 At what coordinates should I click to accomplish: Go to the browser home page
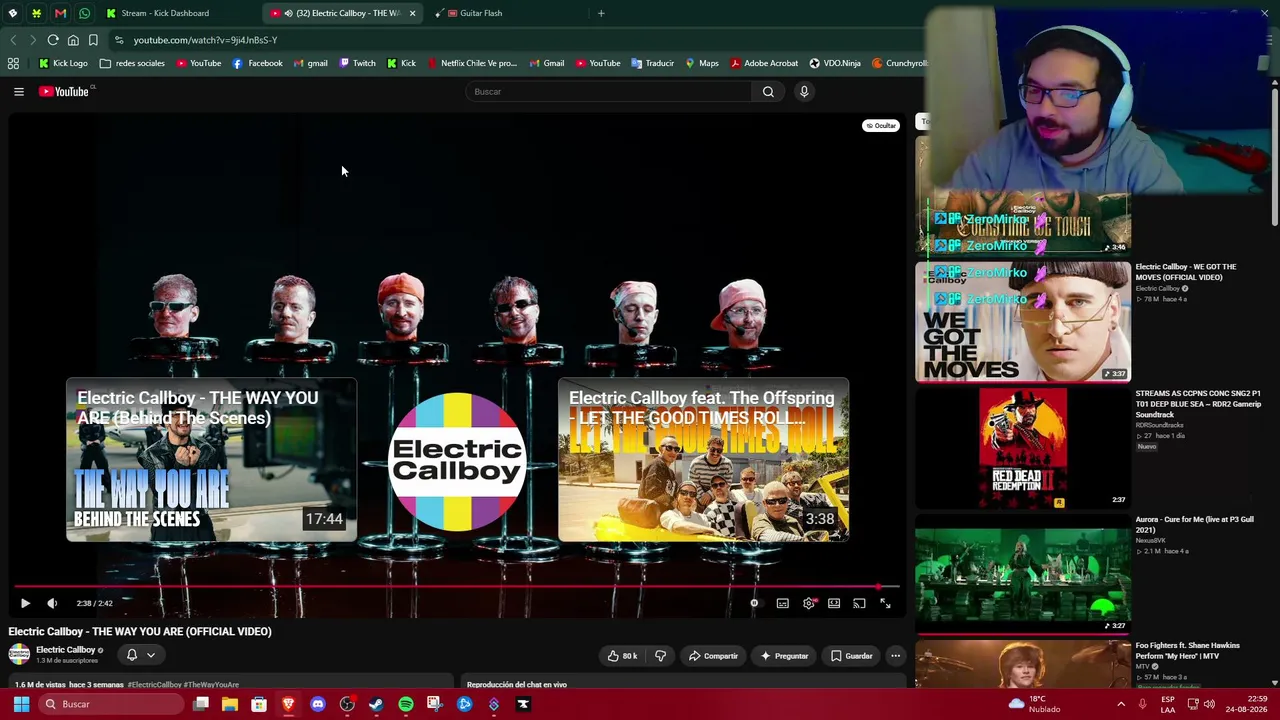click(73, 40)
